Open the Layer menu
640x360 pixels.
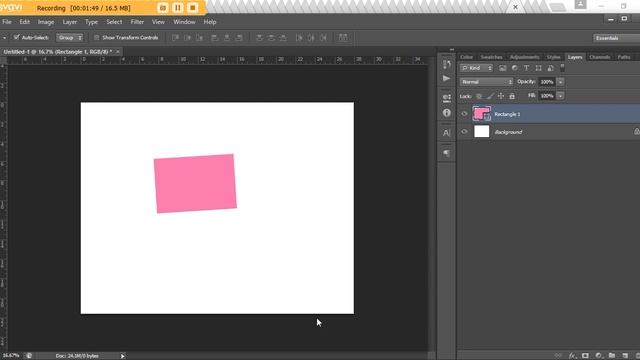69,22
